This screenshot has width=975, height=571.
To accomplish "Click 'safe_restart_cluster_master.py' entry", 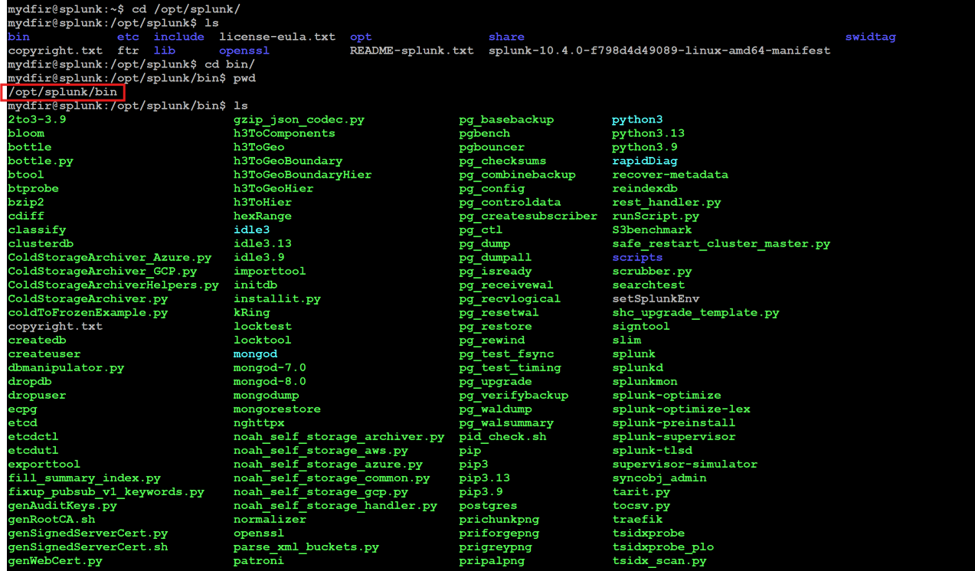I will pos(721,244).
